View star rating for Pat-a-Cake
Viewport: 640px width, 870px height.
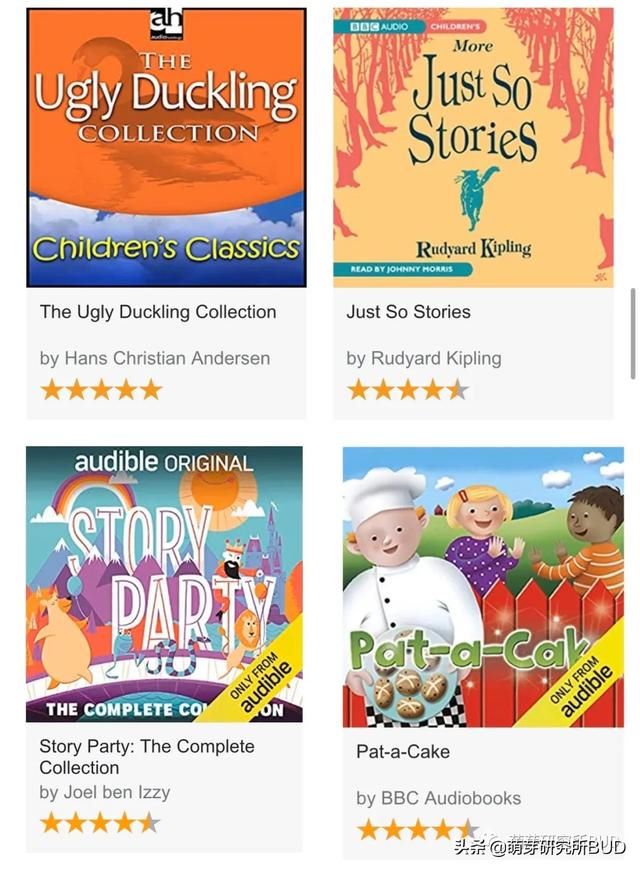417,830
